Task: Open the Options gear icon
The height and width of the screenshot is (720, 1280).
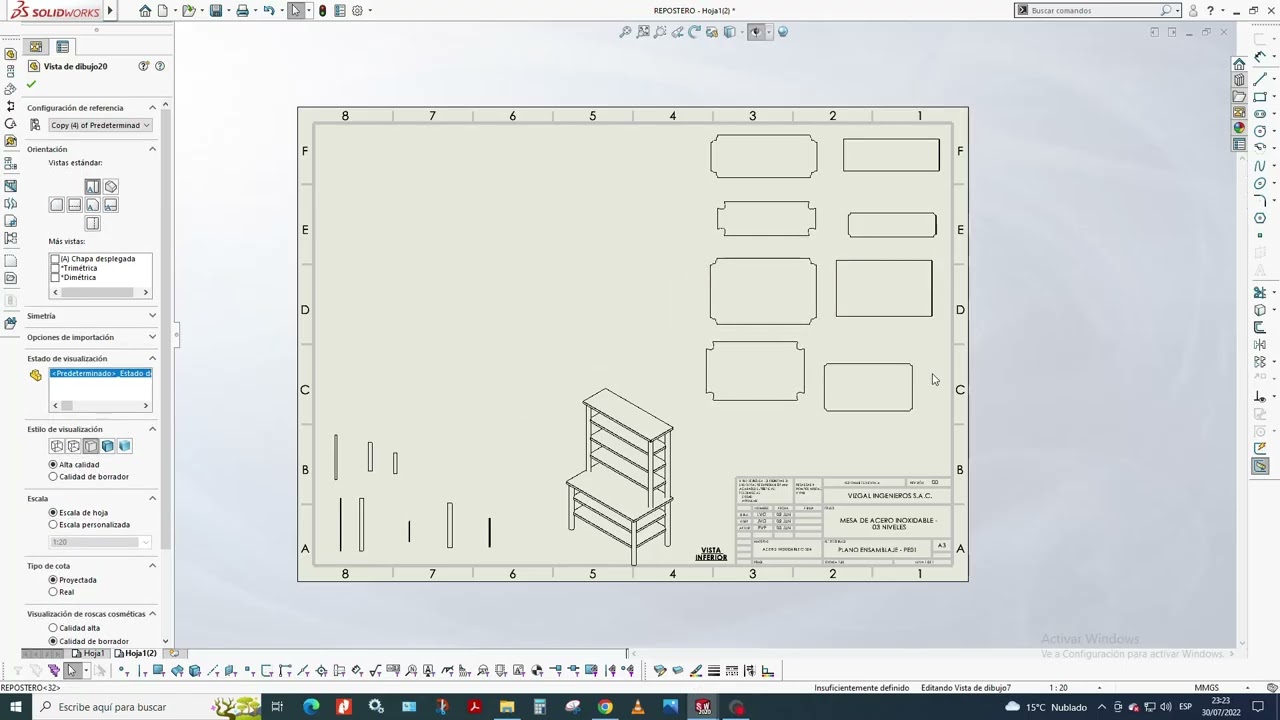Action: tap(357, 11)
